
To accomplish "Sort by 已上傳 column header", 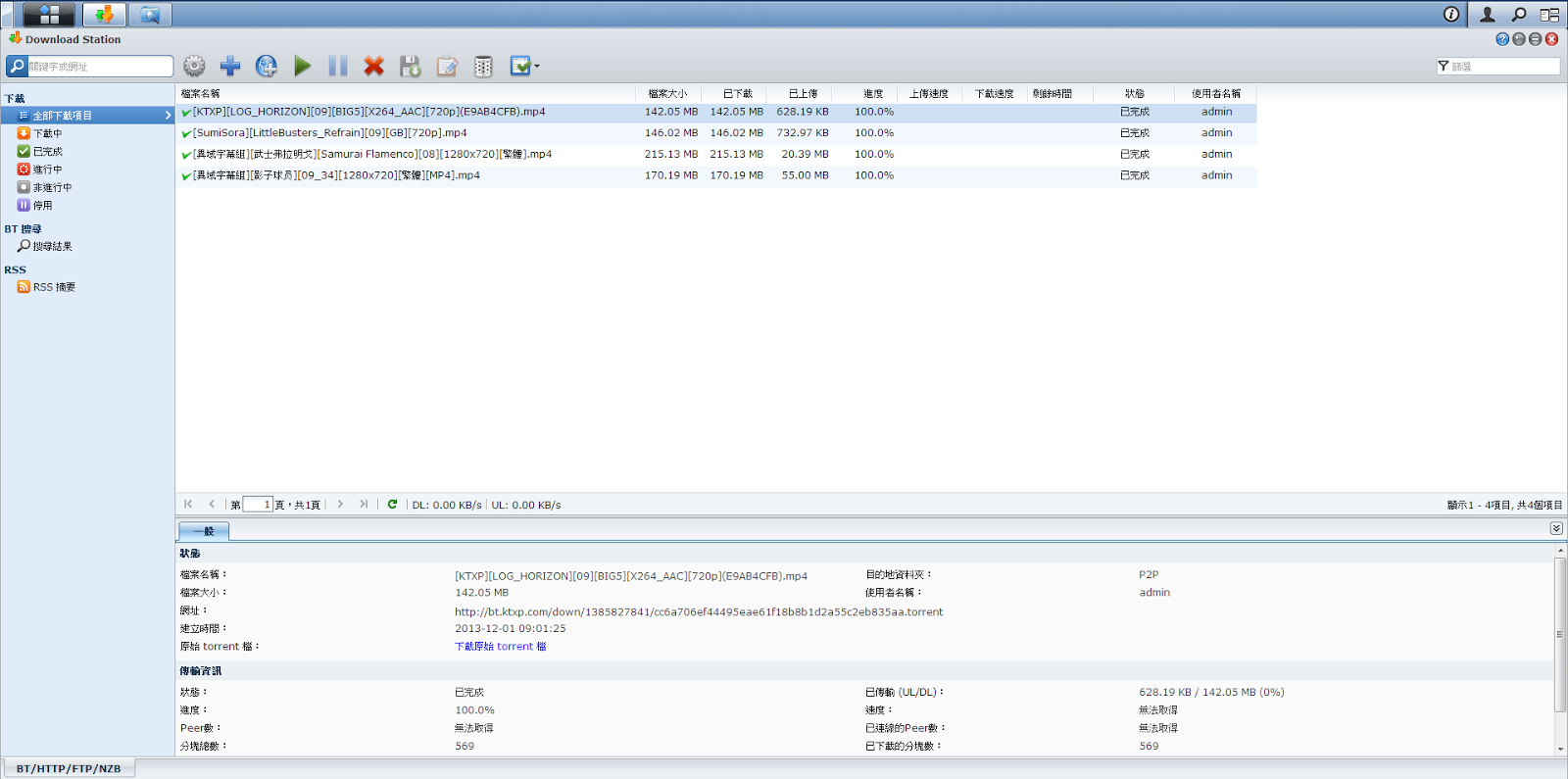I will click(800, 94).
